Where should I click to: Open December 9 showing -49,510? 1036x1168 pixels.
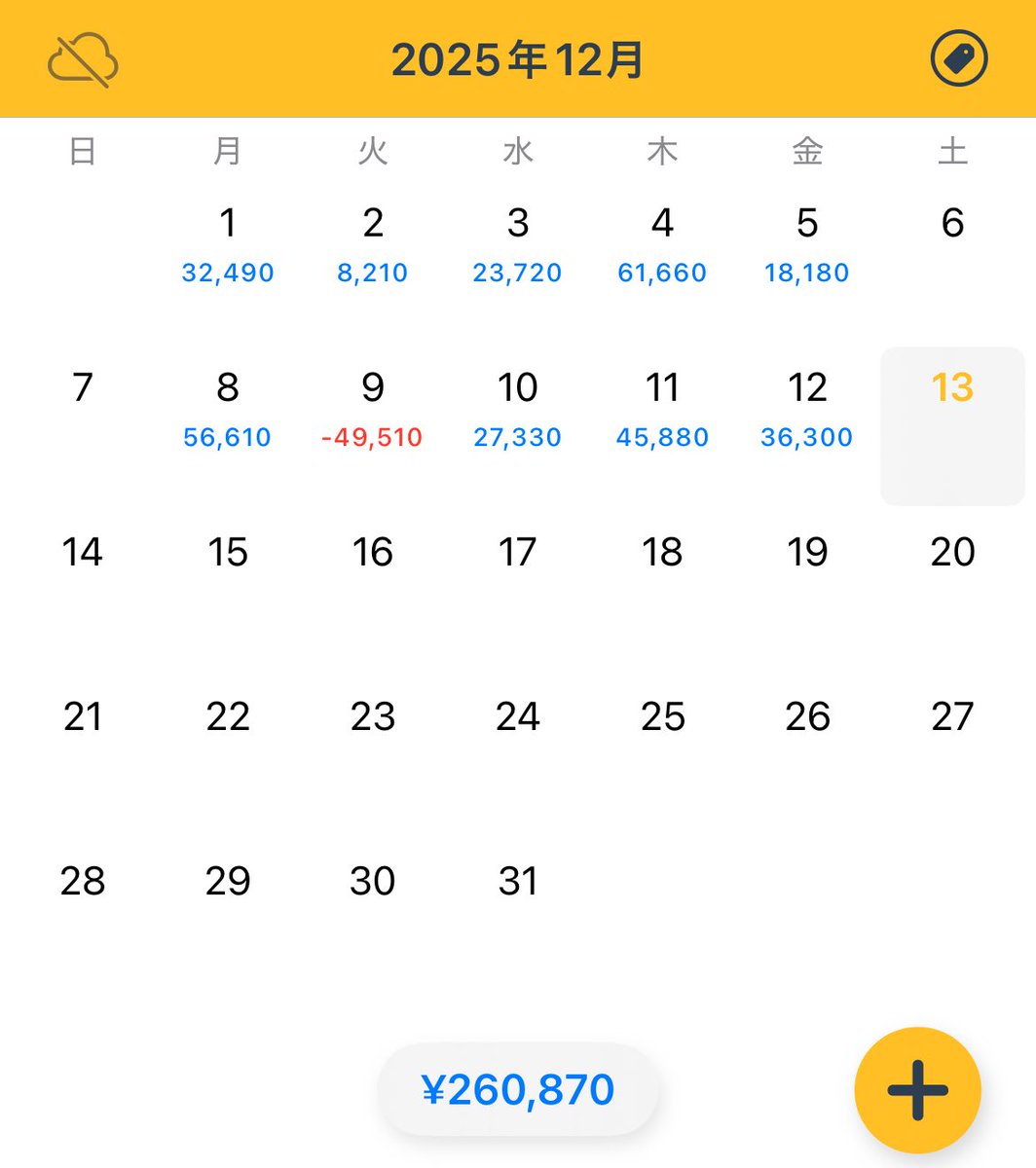(373, 408)
